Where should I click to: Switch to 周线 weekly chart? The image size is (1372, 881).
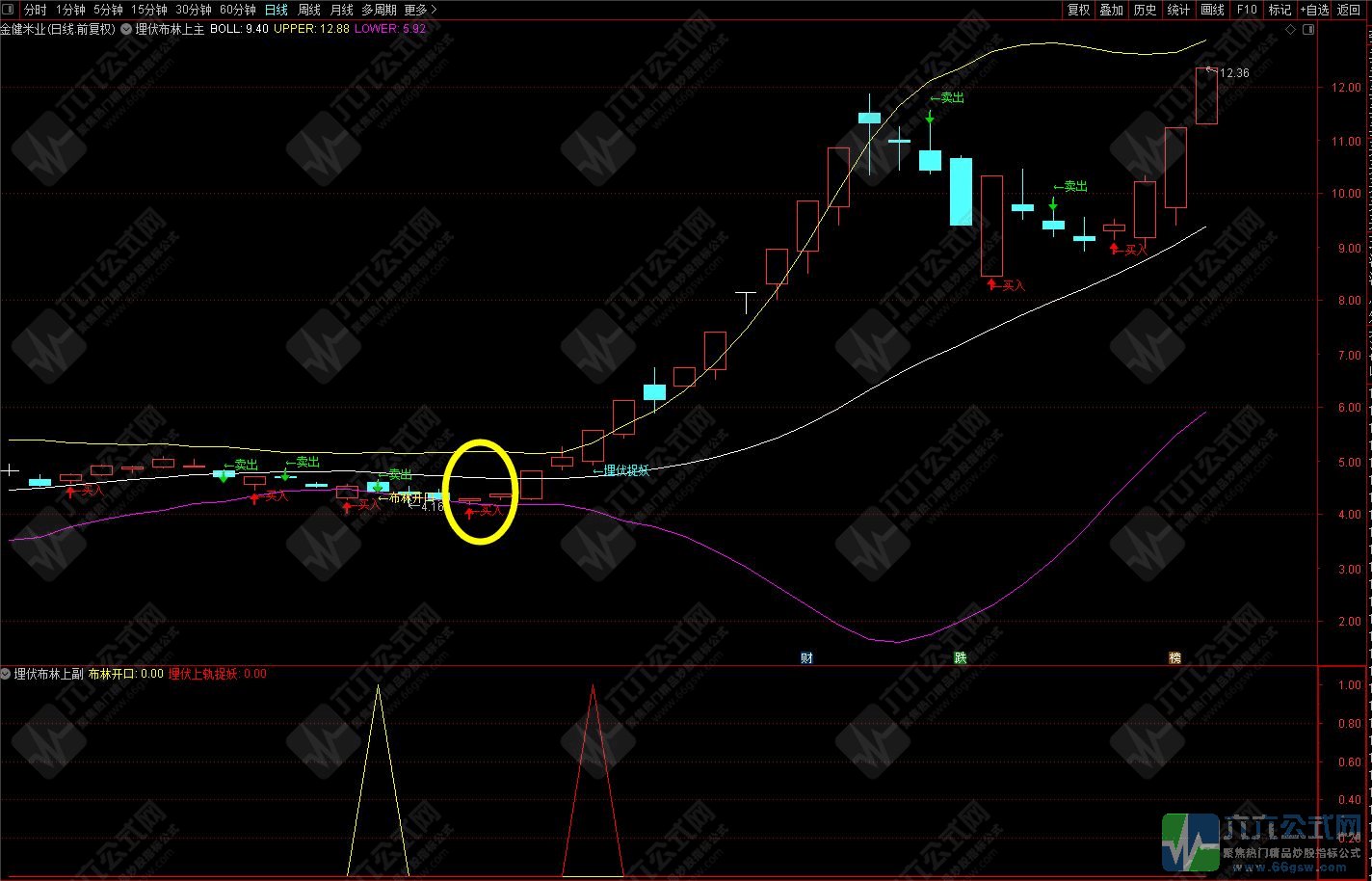[x=309, y=10]
